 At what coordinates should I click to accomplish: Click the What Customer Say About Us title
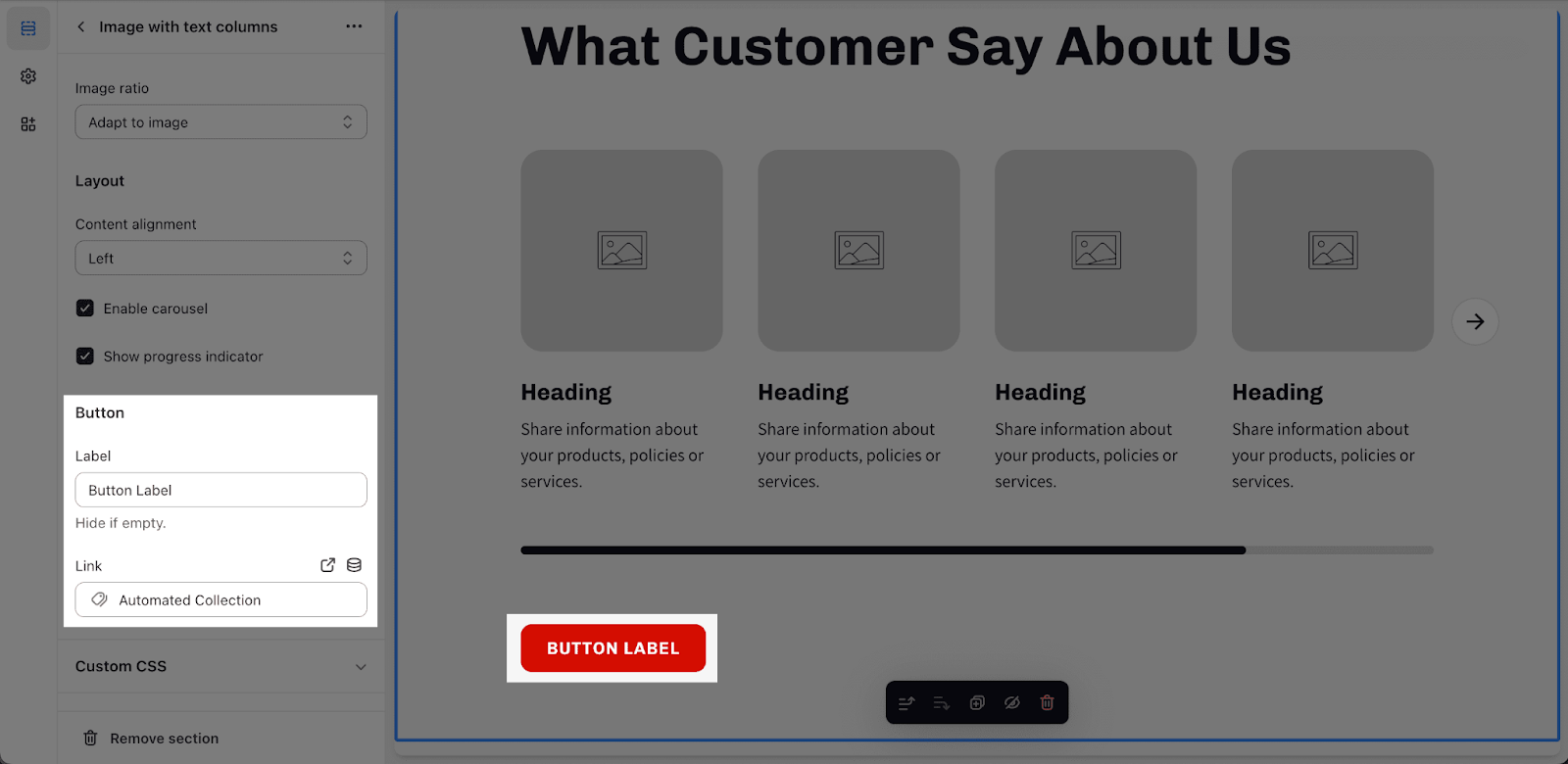(x=906, y=47)
